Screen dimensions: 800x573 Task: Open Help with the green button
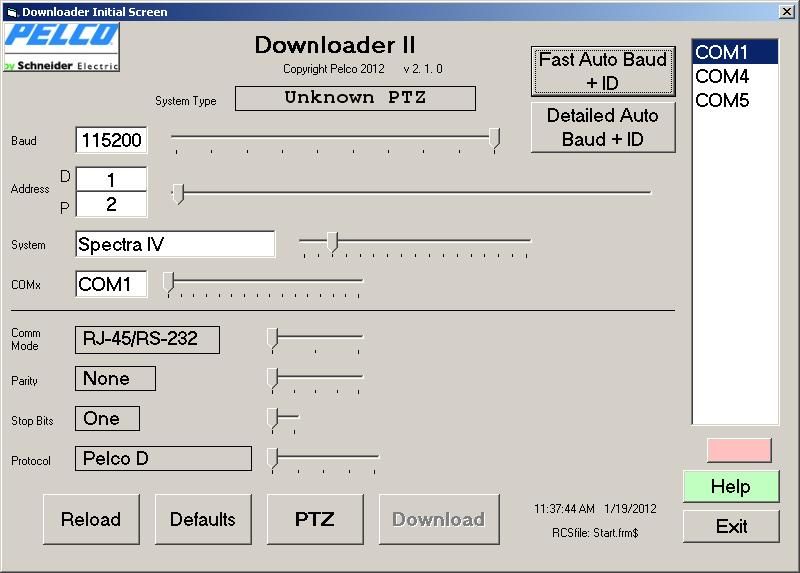(731, 486)
